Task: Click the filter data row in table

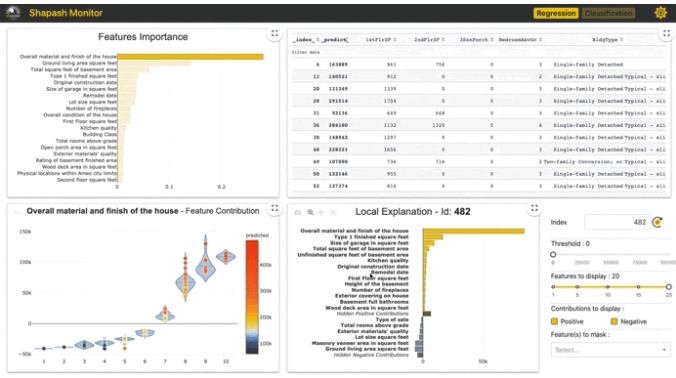Action: pos(479,52)
